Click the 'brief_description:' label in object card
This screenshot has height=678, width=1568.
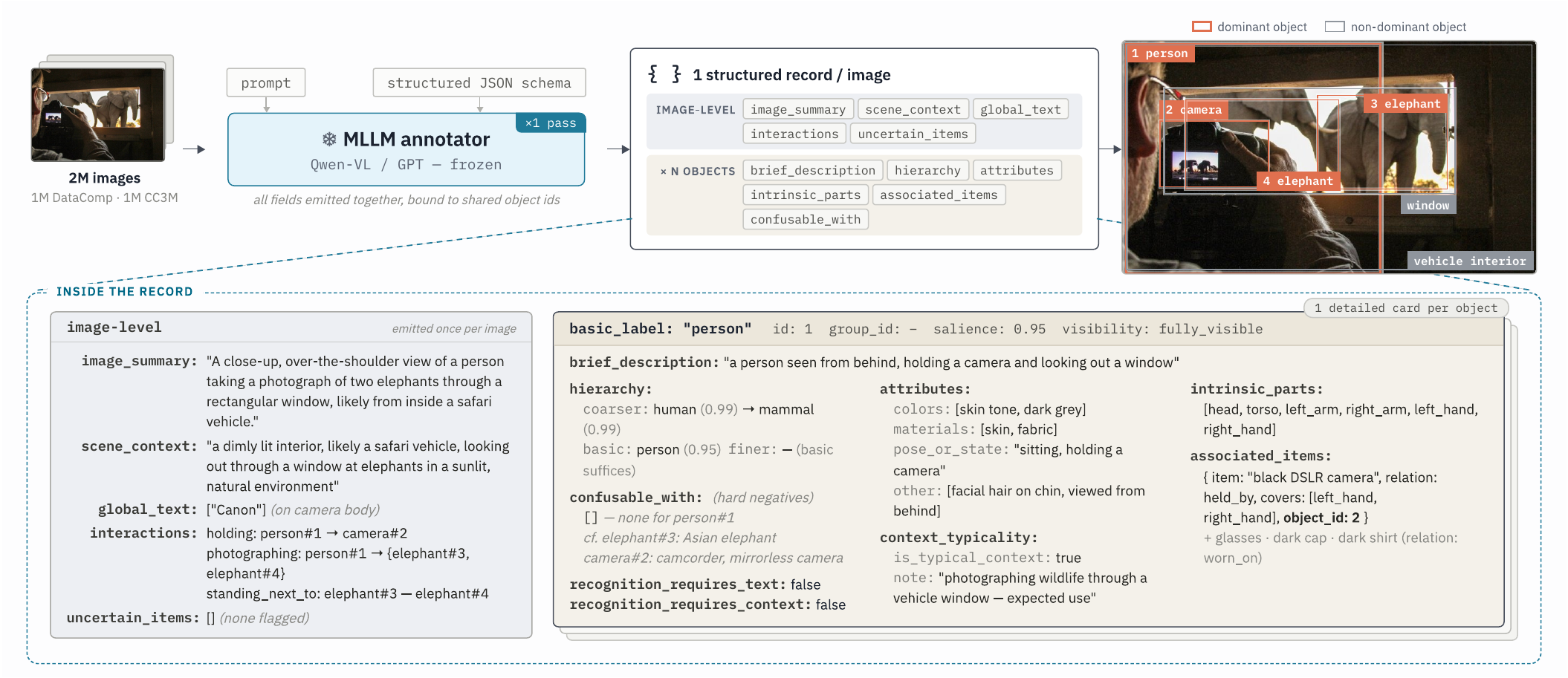coord(644,362)
